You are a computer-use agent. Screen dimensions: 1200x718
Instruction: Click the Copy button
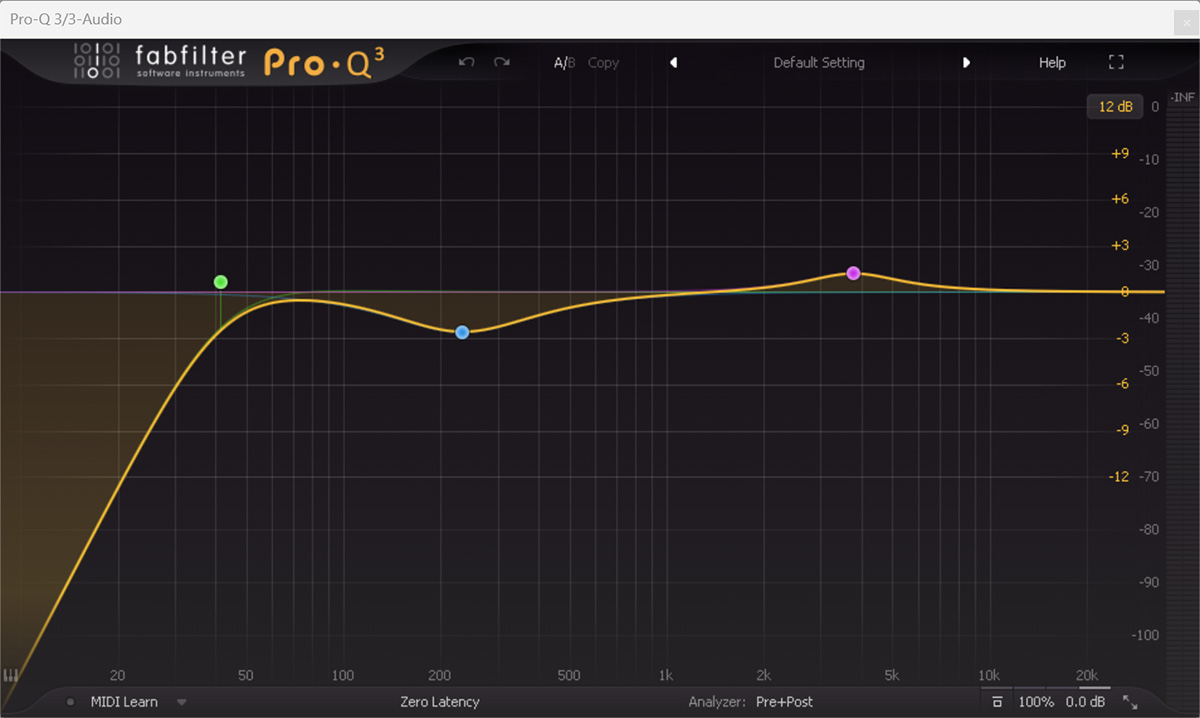(603, 62)
